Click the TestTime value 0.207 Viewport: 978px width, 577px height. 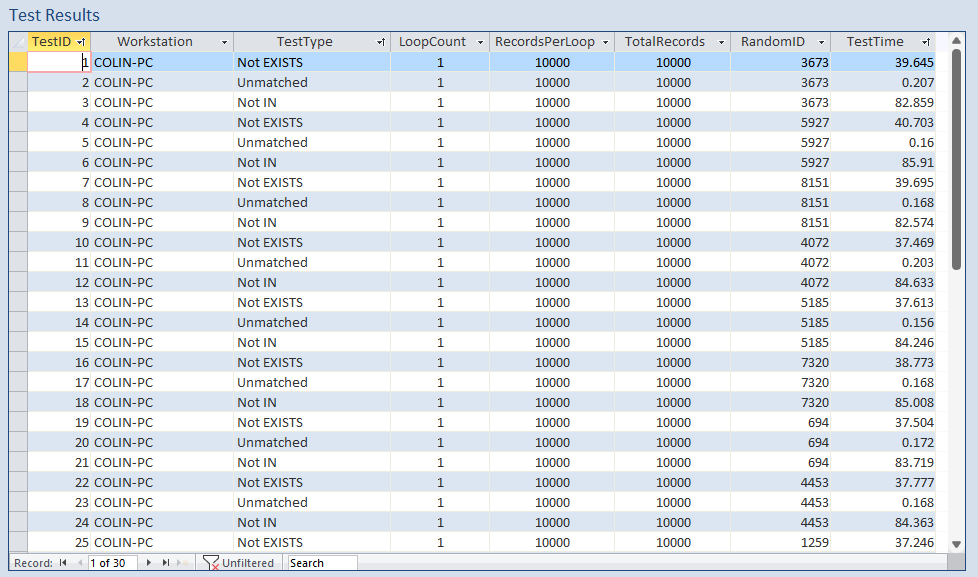917,82
